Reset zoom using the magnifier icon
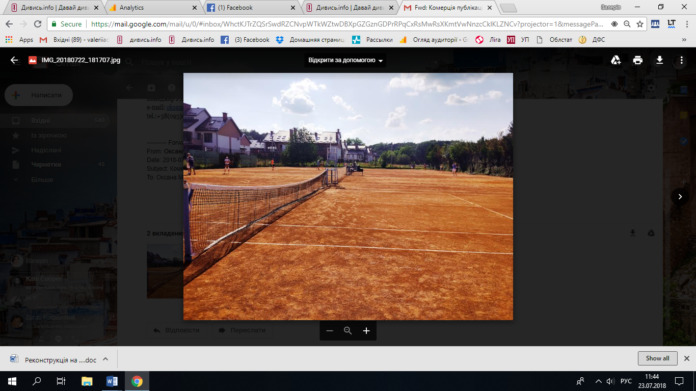 pos(348,331)
